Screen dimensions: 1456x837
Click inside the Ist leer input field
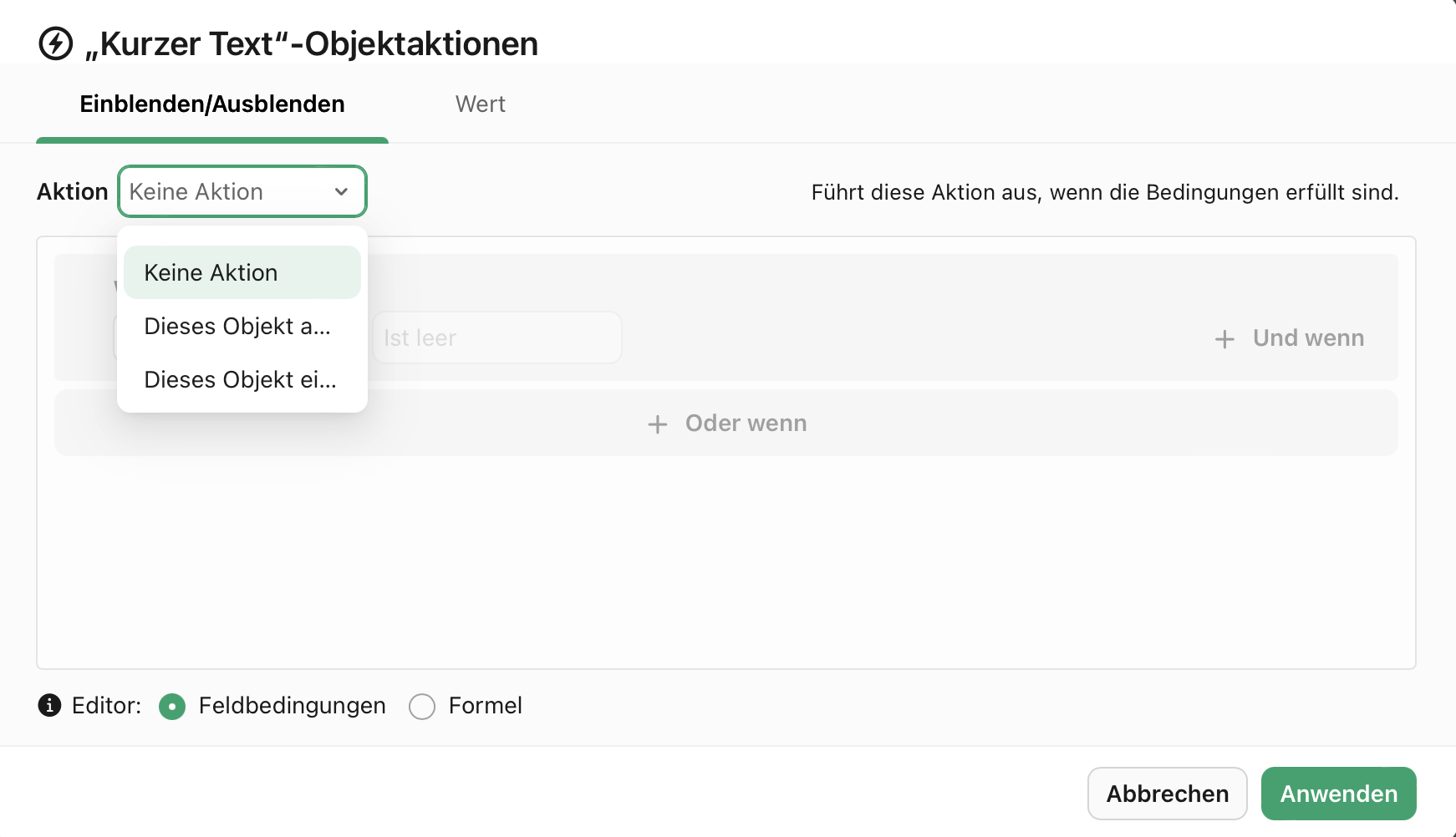click(496, 337)
